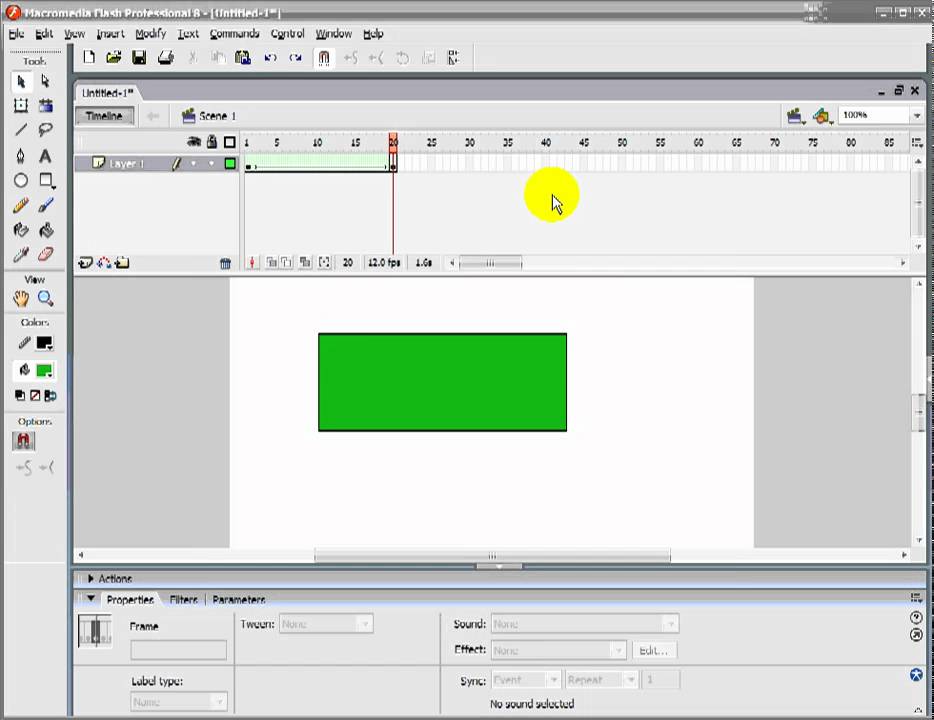Image resolution: width=934 pixels, height=720 pixels.
Task: Select the Line tool
Action: (21, 130)
